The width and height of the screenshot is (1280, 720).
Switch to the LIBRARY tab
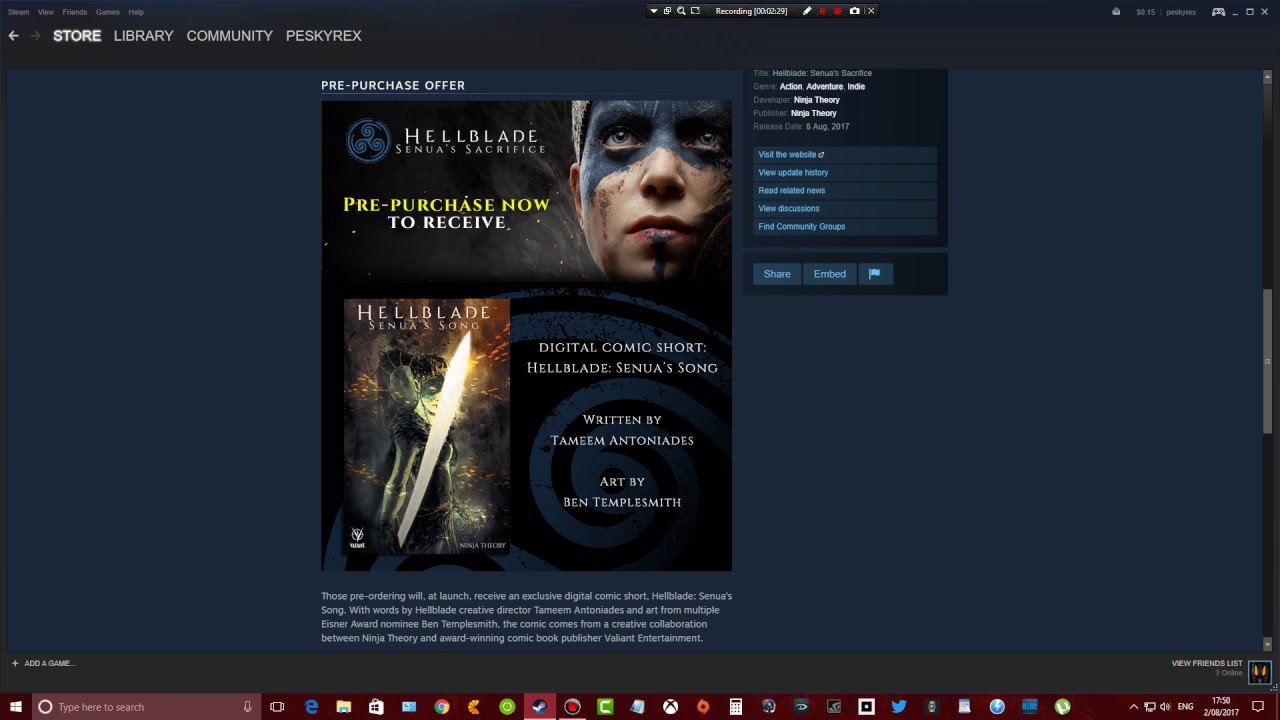click(x=144, y=35)
